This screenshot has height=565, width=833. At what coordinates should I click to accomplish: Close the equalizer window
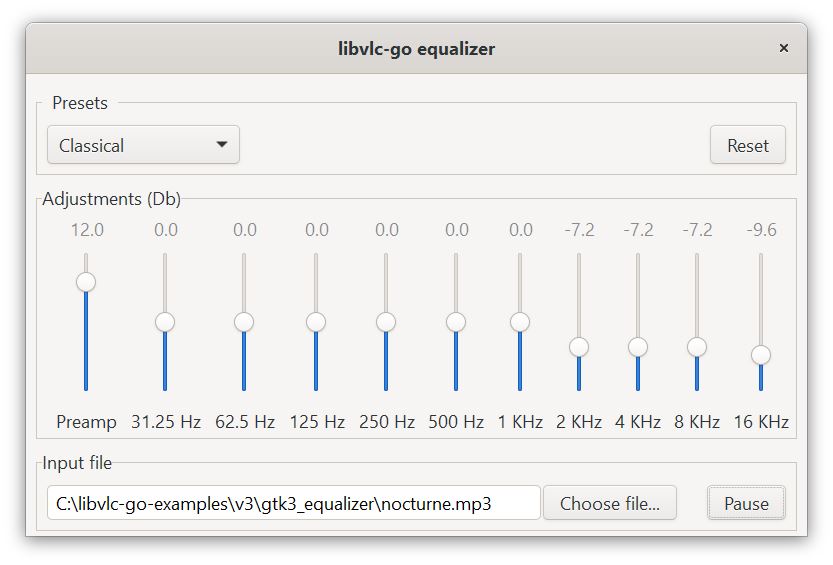(784, 48)
